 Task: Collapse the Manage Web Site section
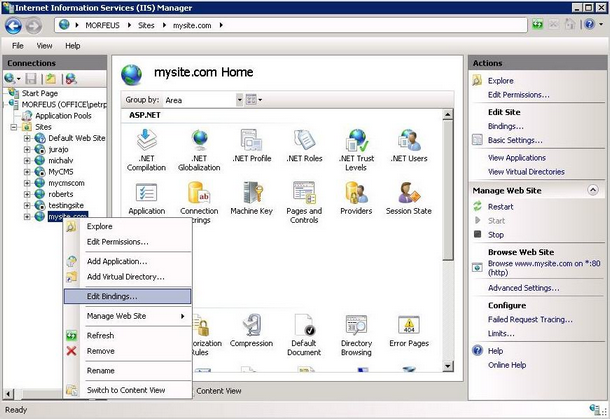coord(592,190)
